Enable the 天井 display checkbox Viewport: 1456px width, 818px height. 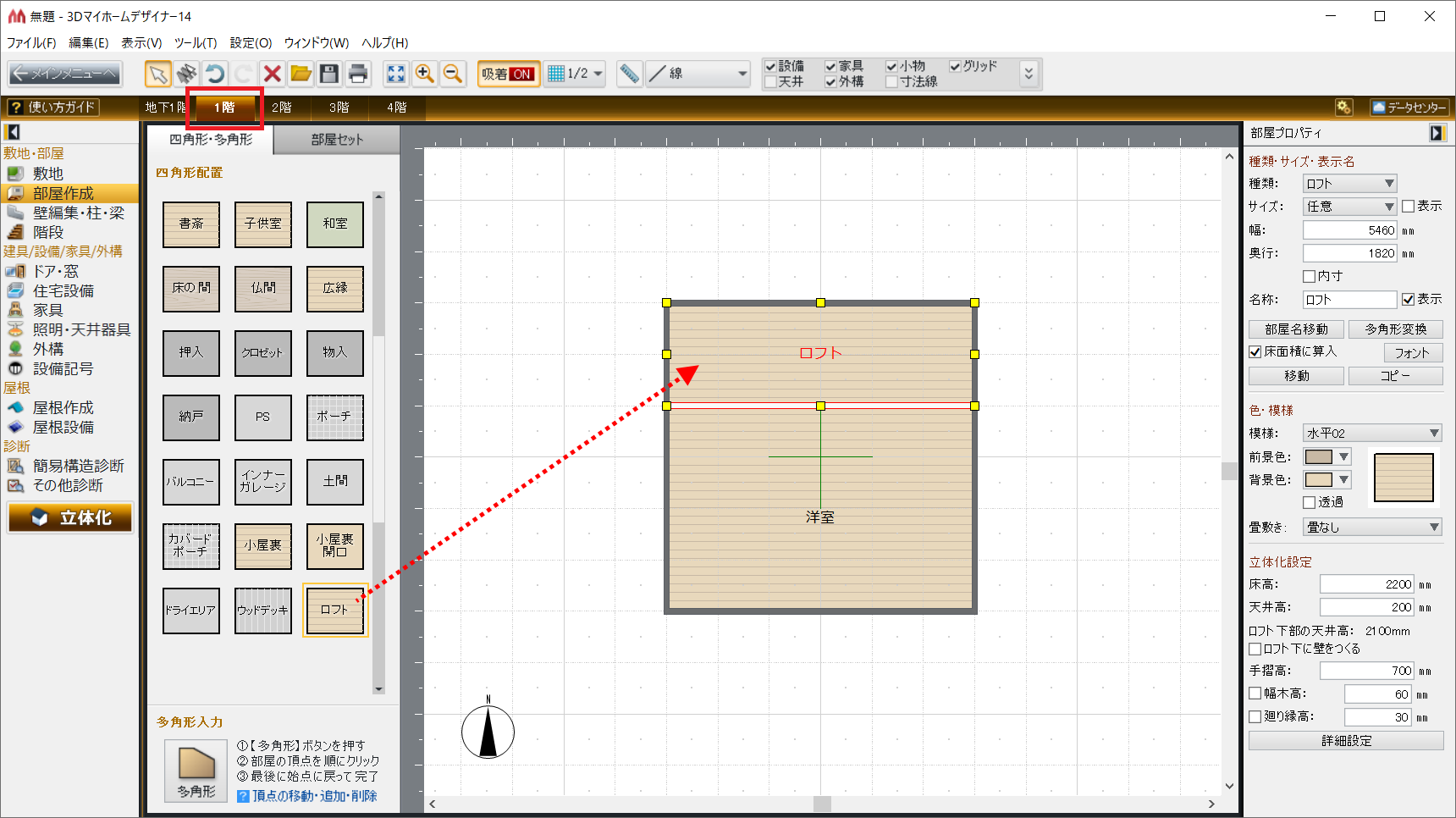coord(771,82)
